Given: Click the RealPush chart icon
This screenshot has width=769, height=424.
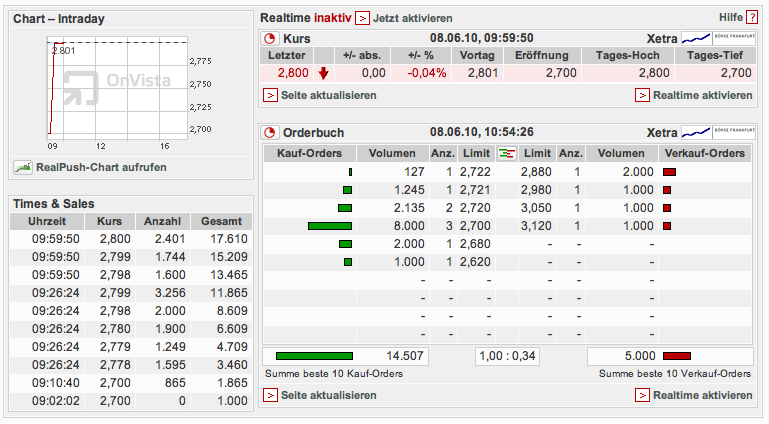Looking at the screenshot, I should 23,167.
